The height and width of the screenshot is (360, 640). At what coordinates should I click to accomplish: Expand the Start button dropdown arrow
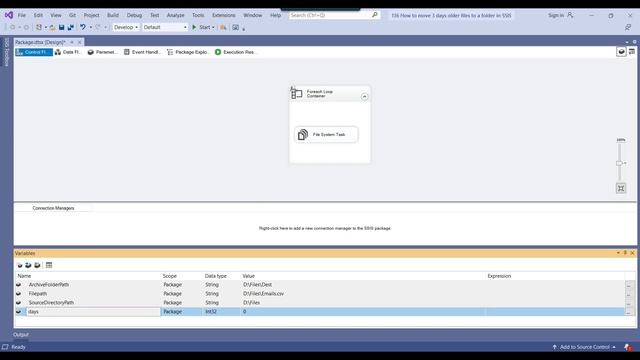[213, 27]
